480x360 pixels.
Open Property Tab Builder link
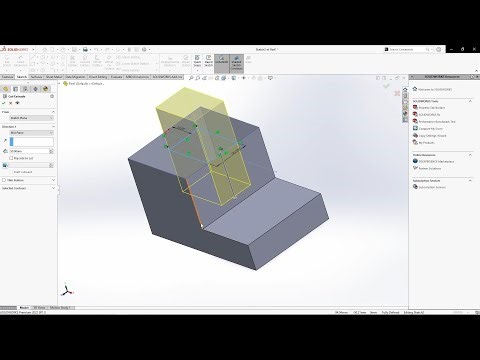[432, 108]
